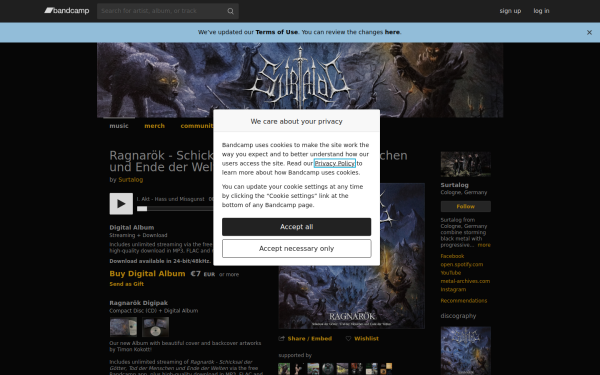Viewport: 600px width, 375px height.
Task: Click the Share / Embed icon
Action: tap(282, 339)
